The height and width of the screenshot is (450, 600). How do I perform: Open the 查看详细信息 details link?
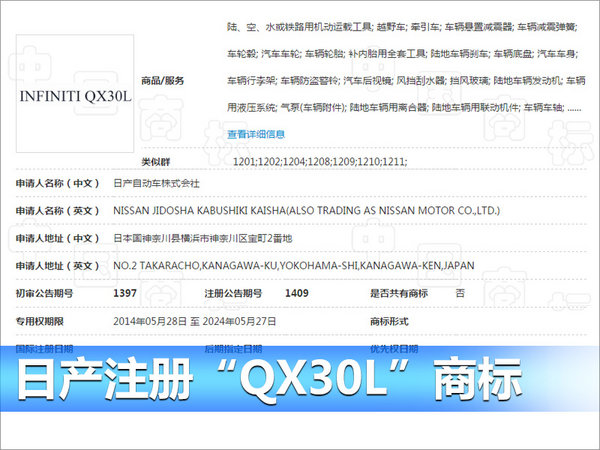[256, 134]
